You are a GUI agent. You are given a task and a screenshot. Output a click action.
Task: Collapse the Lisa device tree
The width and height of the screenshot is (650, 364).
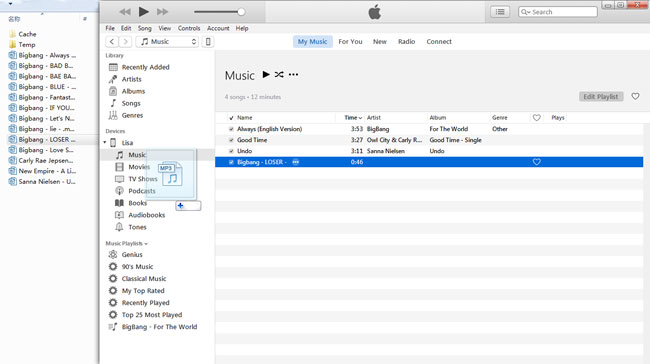104,143
